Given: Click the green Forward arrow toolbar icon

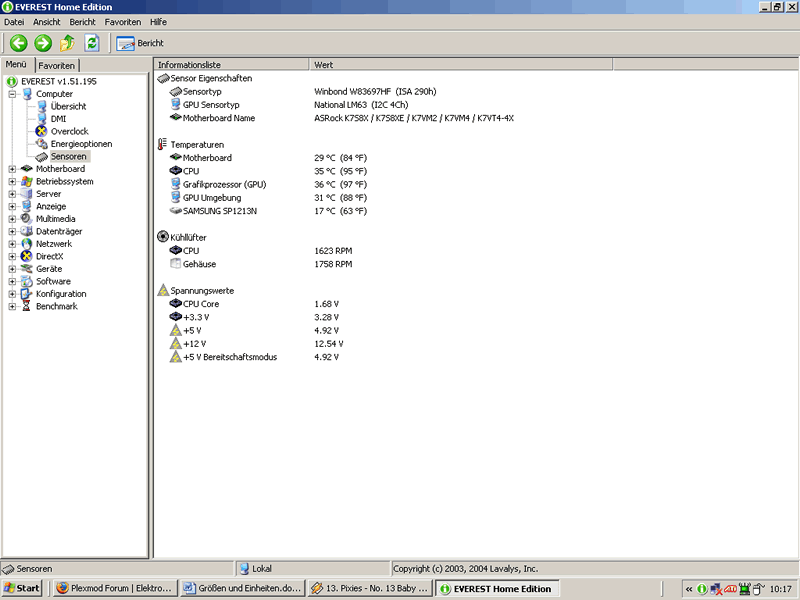Looking at the screenshot, I should click(43, 43).
